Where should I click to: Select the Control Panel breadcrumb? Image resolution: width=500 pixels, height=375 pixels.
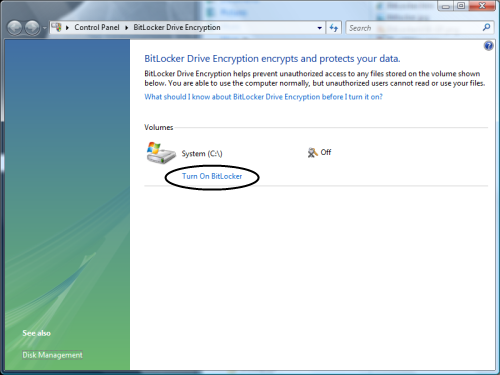(97, 27)
